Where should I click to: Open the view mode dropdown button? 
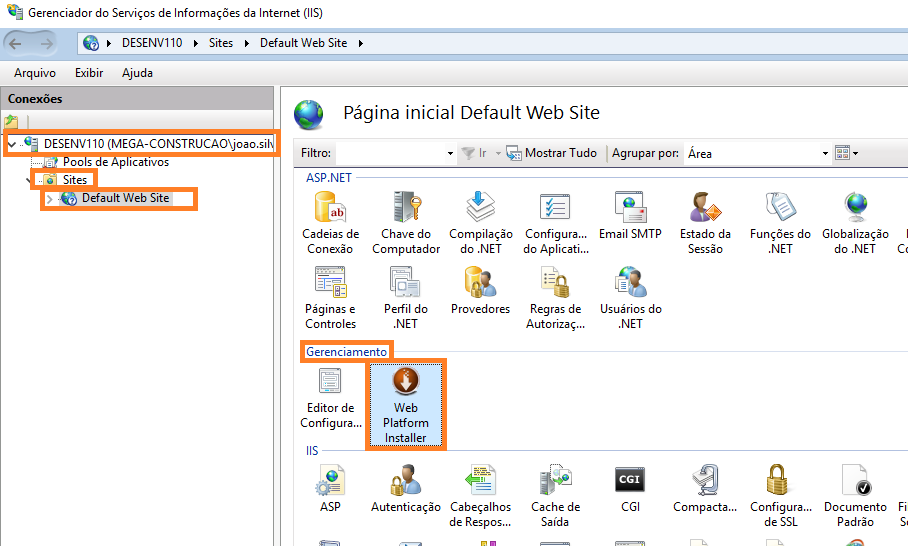tap(847, 154)
